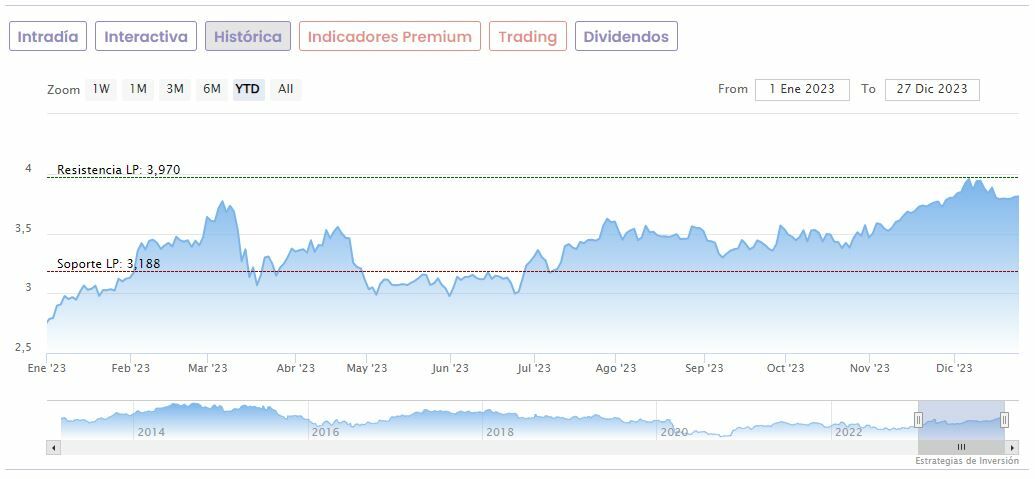Click the From date field
1035x479 pixels.
click(x=802, y=89)
